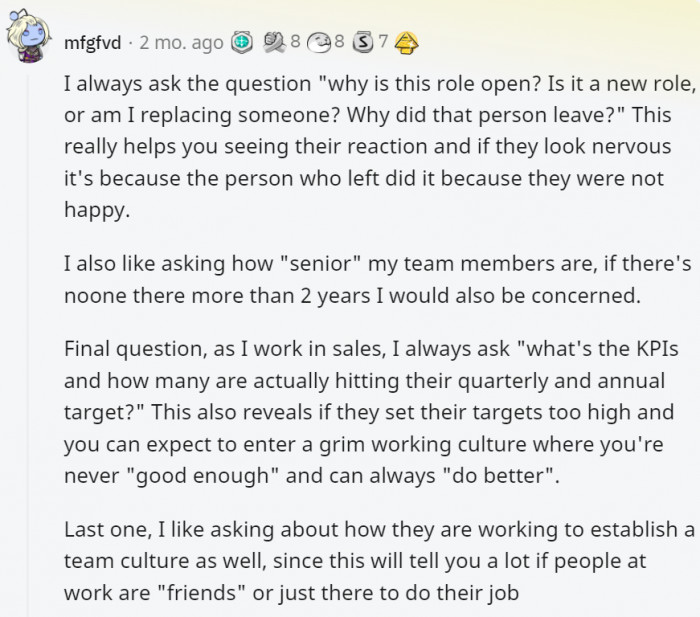Select the Silver 'S' award icon
700x617 pixels.
tap(363, 42)
